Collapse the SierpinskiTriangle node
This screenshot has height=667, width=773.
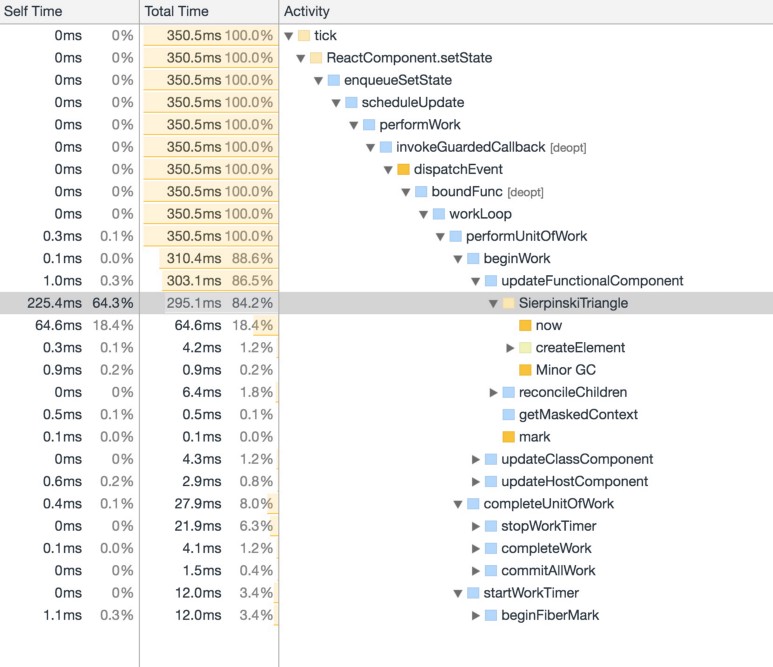click(493, 303)
